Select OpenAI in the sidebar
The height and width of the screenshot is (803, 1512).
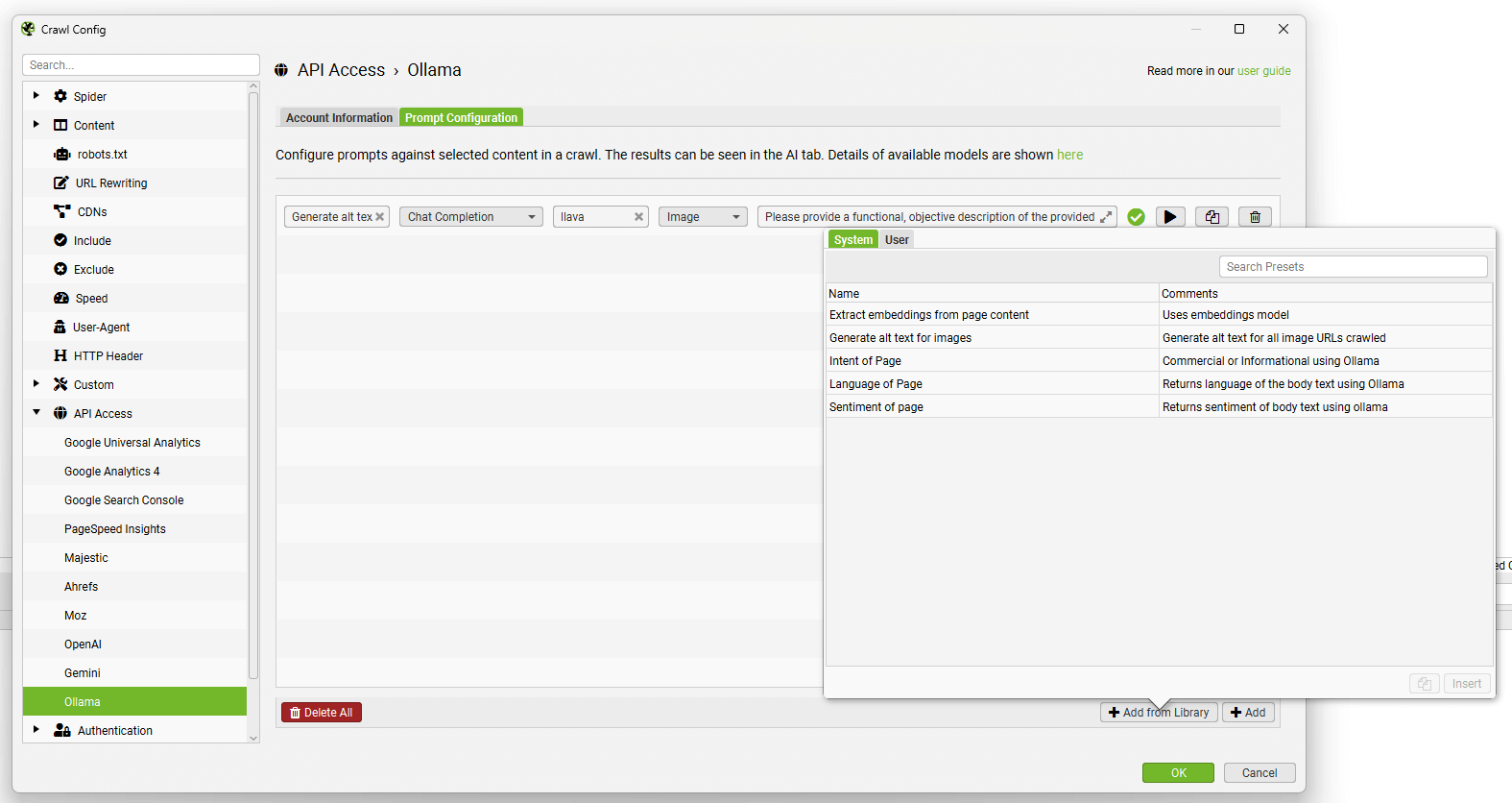point(83,645)
